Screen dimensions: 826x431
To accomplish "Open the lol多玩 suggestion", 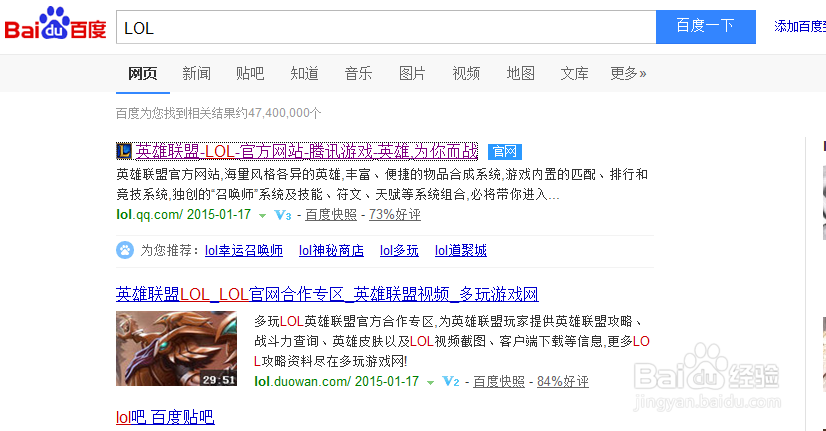I will tap(399, 250).
